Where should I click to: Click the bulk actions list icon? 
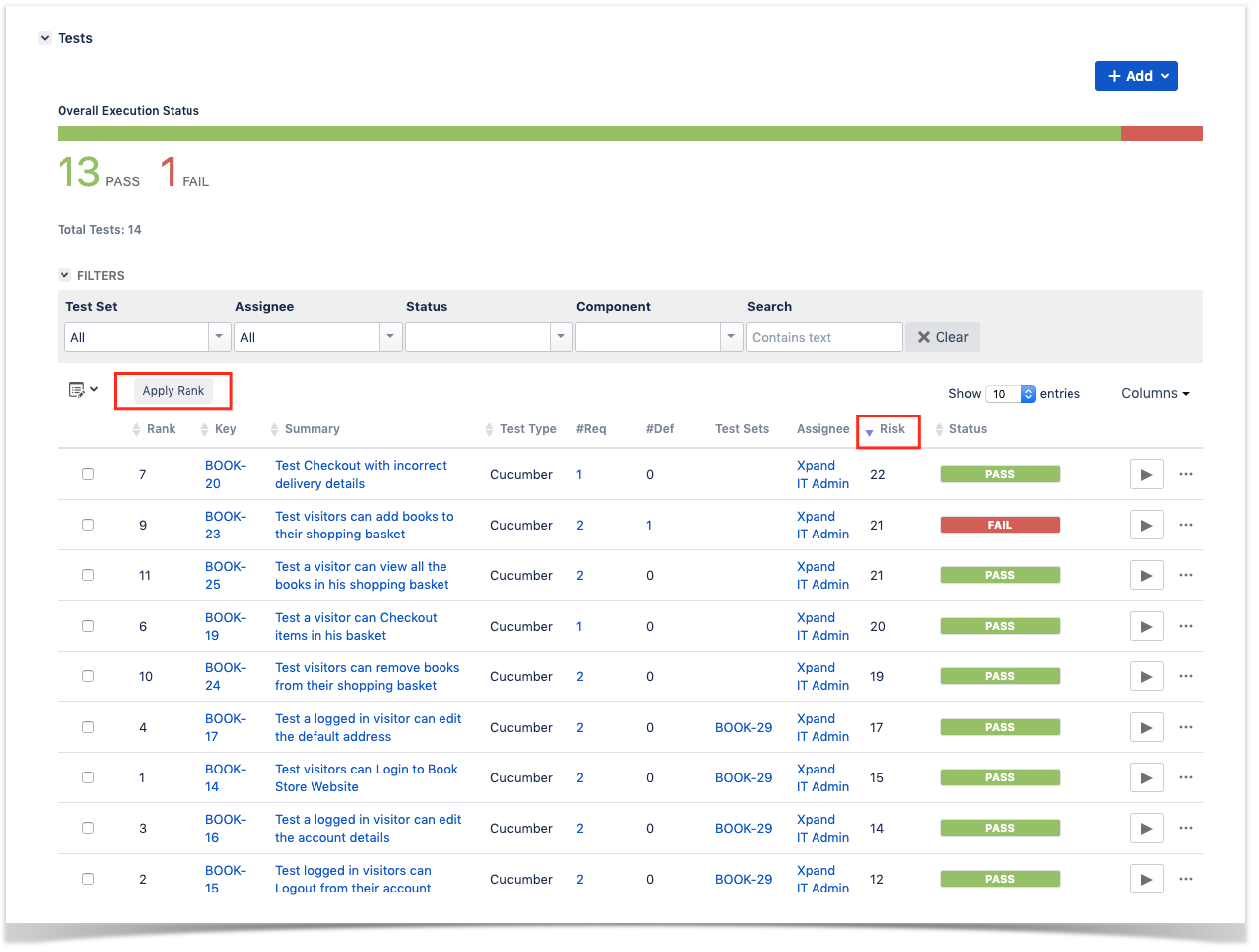point(83,390)
